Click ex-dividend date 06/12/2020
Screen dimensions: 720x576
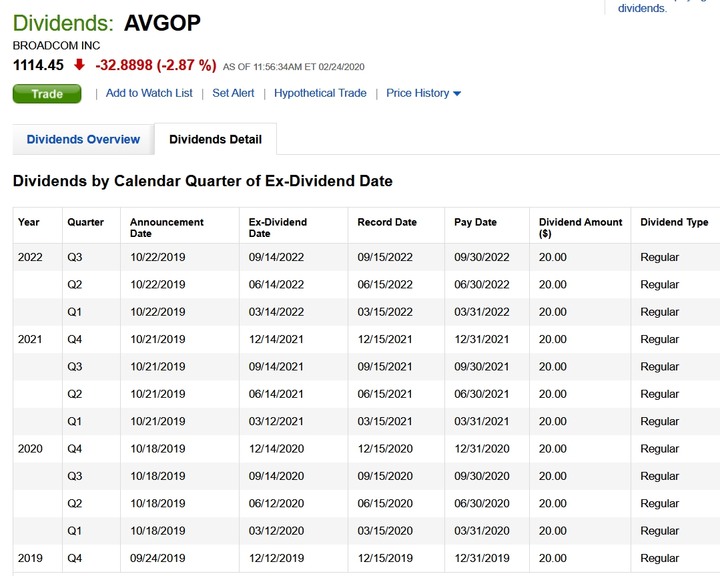tap(276, 503)
